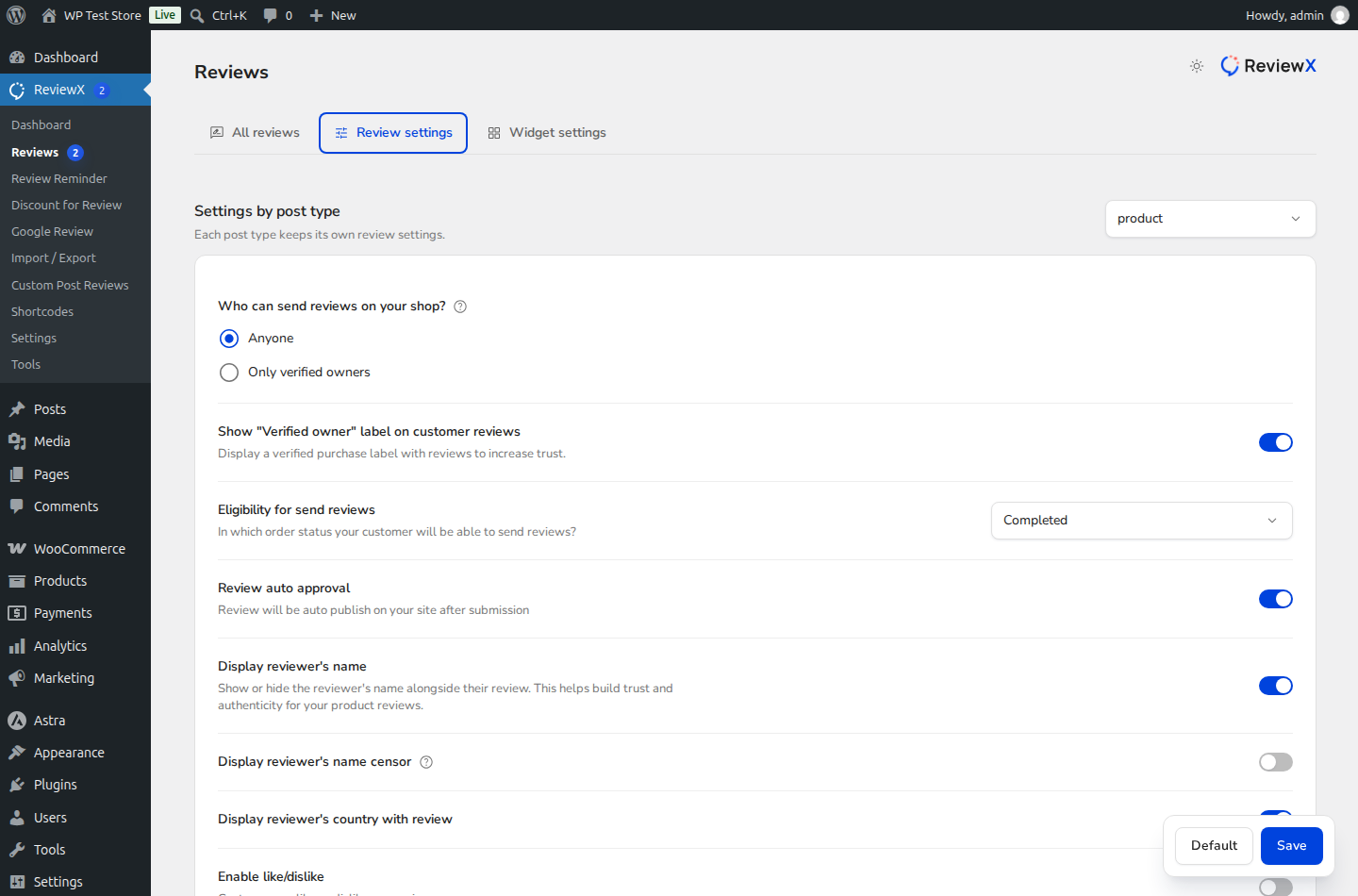Viewport: 1358px width, 896px height.
Task: Click the Default button
Action: click(x=1215, y=846)
